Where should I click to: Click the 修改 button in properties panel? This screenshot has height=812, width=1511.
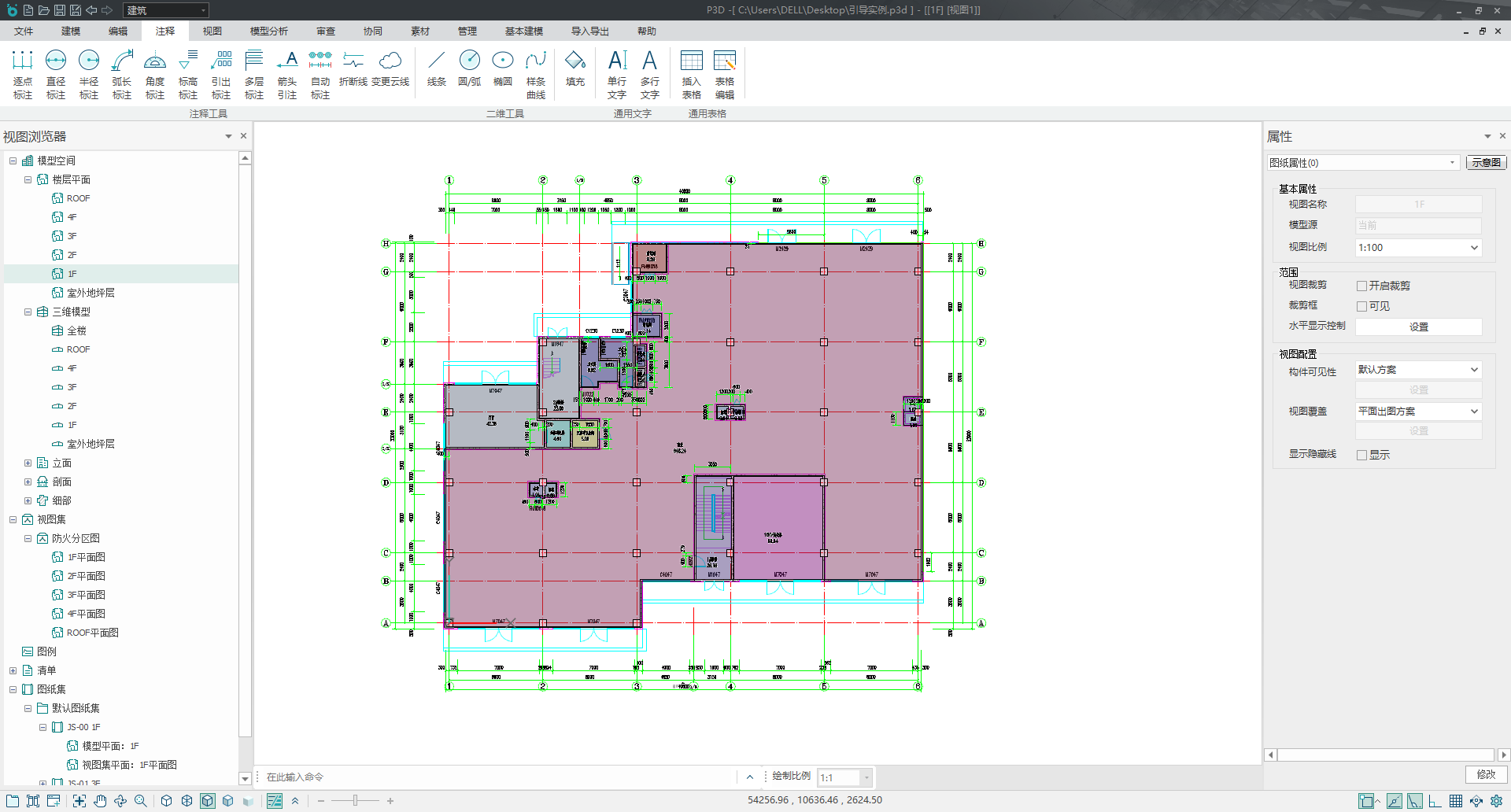1486,775
